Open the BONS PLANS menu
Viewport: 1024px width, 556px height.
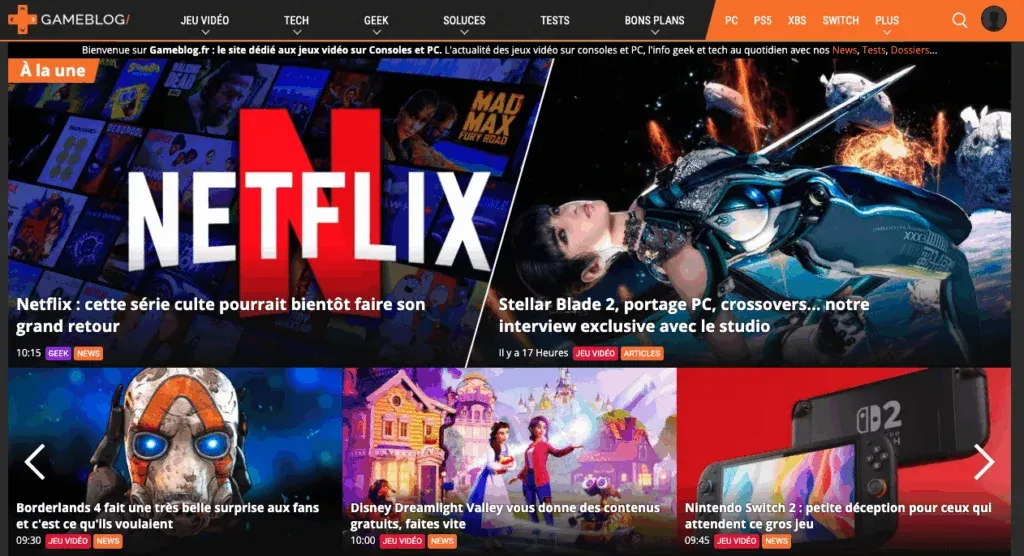654,20
